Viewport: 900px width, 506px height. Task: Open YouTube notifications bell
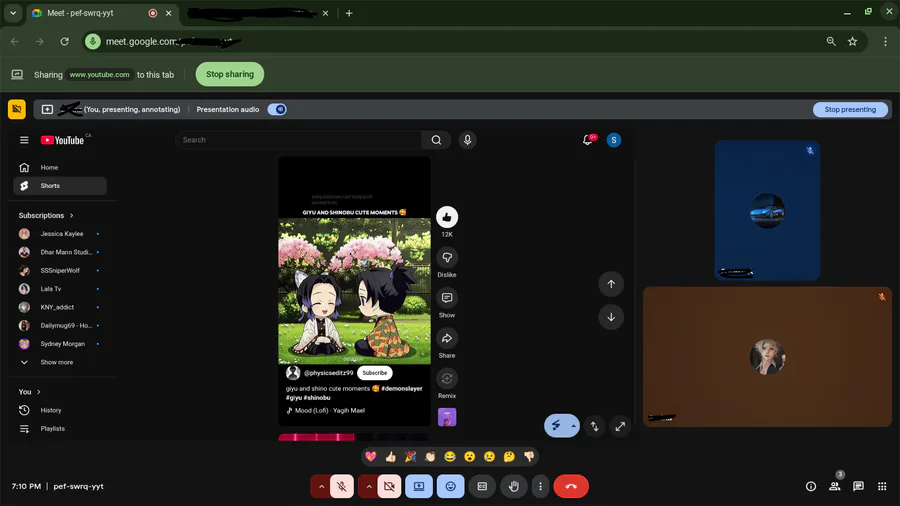pyautogui.click(x=588, y=140)
